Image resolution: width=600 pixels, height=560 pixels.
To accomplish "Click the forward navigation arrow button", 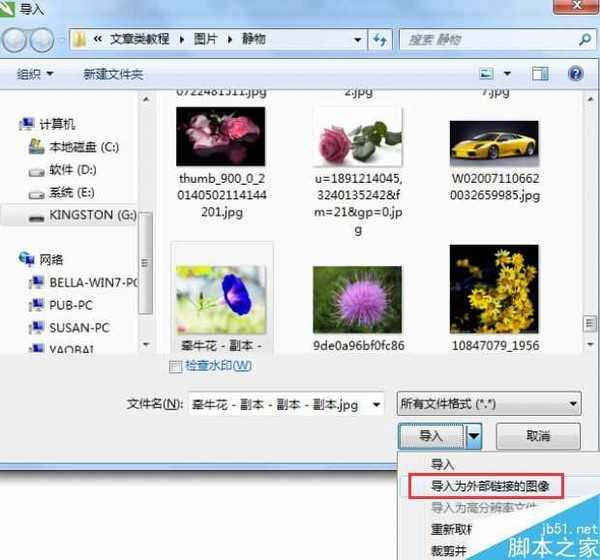I will (43, 41).
